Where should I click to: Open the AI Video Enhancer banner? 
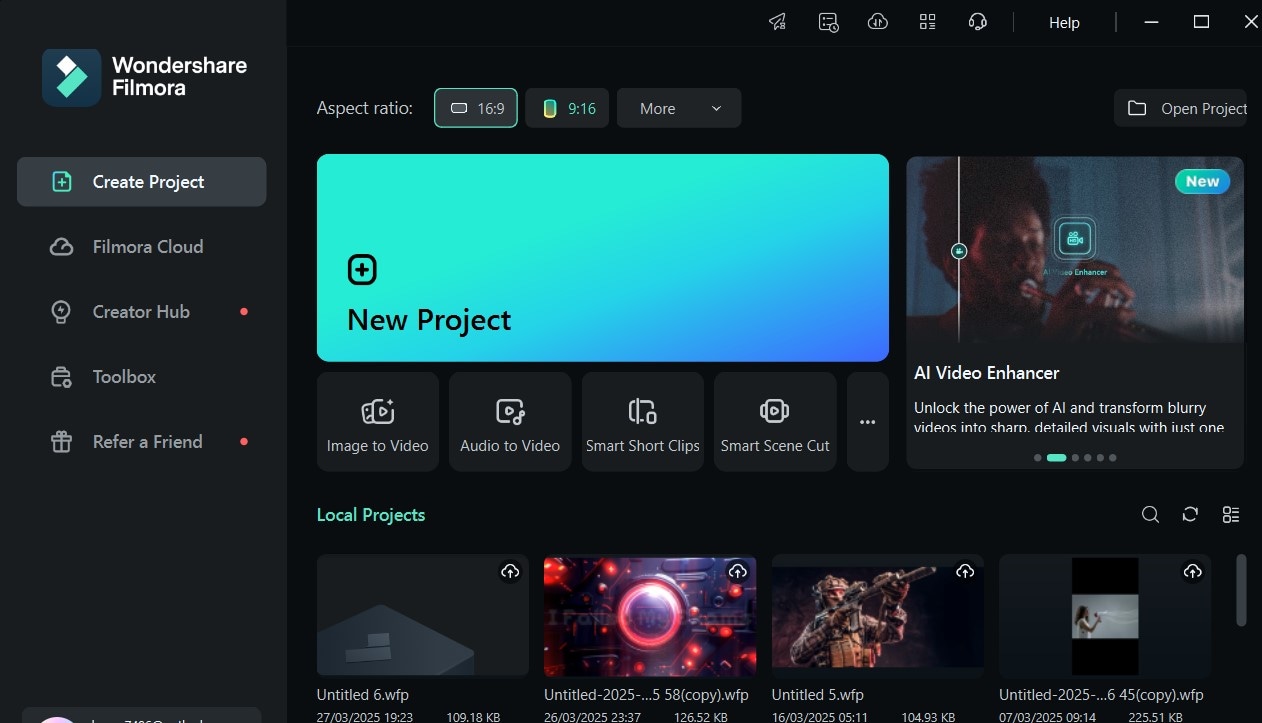[1075, 312]
